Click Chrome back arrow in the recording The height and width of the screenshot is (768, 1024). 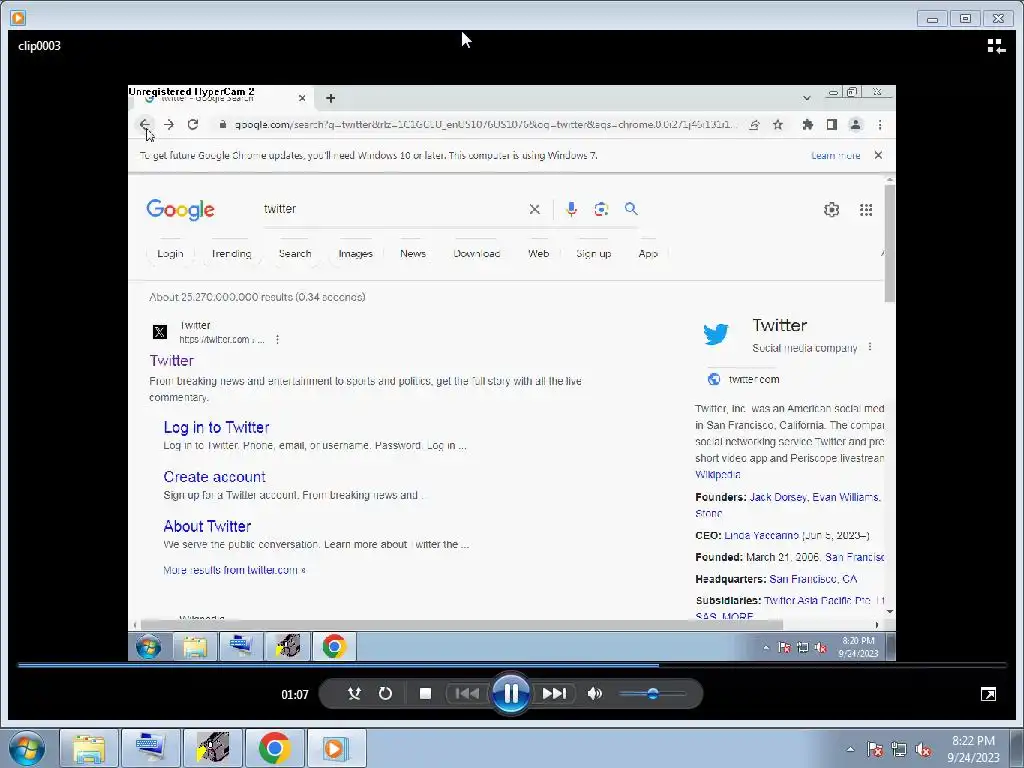(x=144, y=124)
